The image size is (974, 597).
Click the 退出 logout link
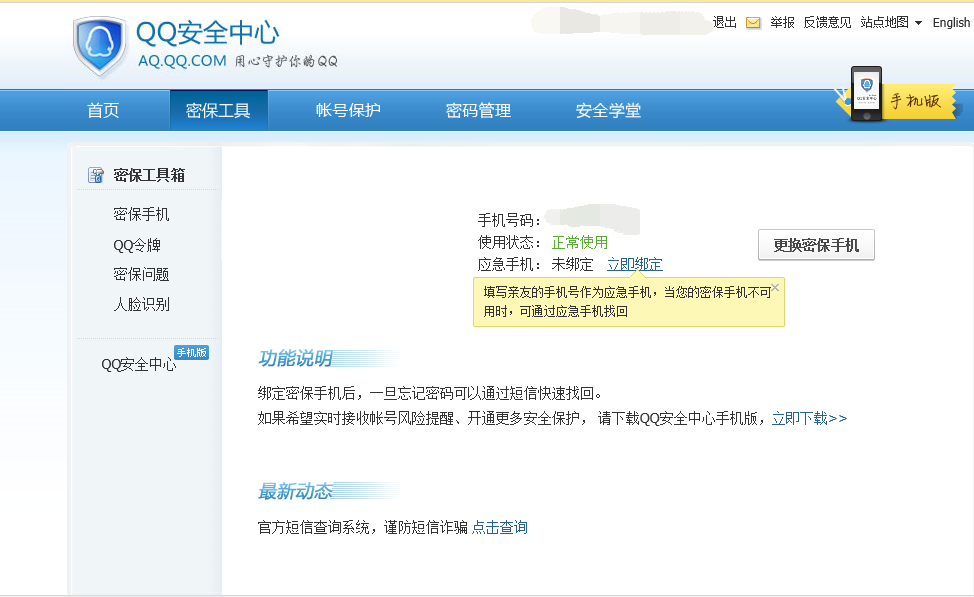pos(724,22)
